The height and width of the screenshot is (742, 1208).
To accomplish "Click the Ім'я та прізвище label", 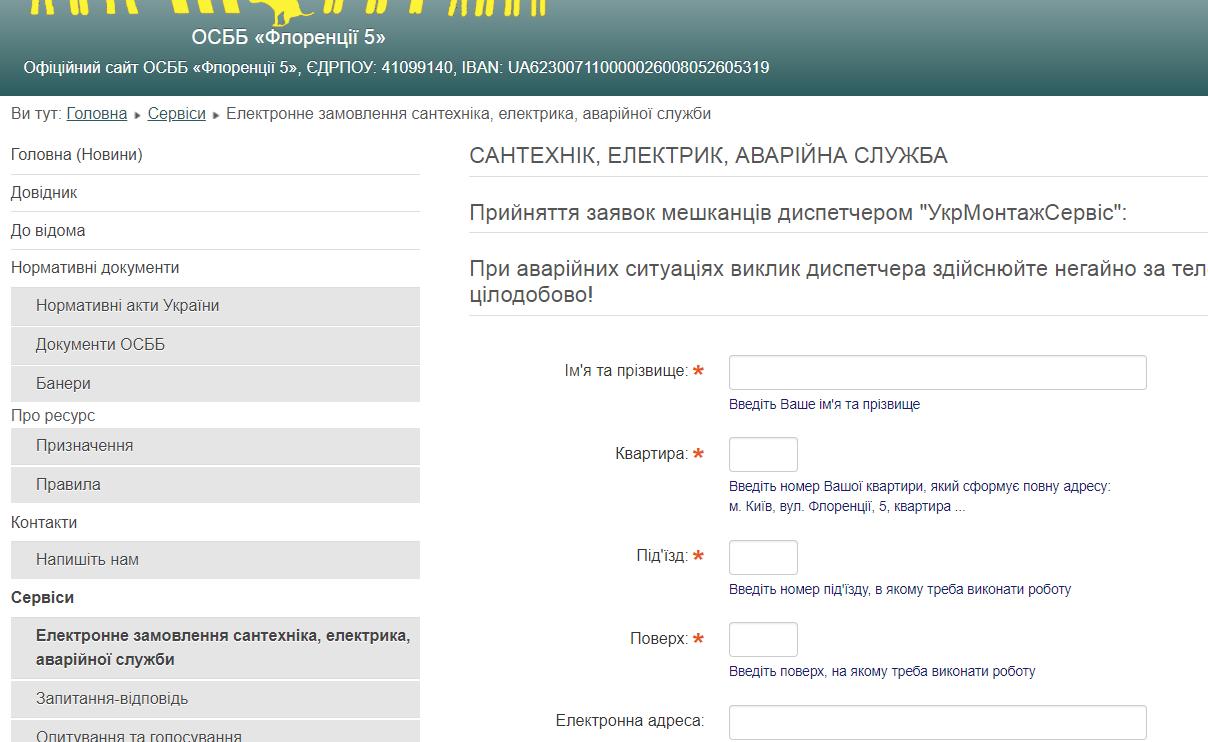I will click(x=626, y=371).
